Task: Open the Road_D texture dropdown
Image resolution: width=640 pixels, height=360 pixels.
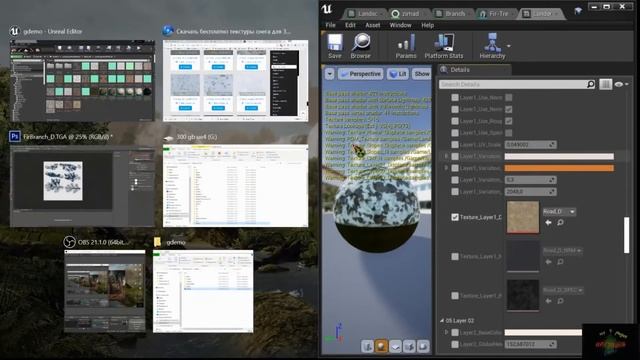Action: click(x=559, y=211)
